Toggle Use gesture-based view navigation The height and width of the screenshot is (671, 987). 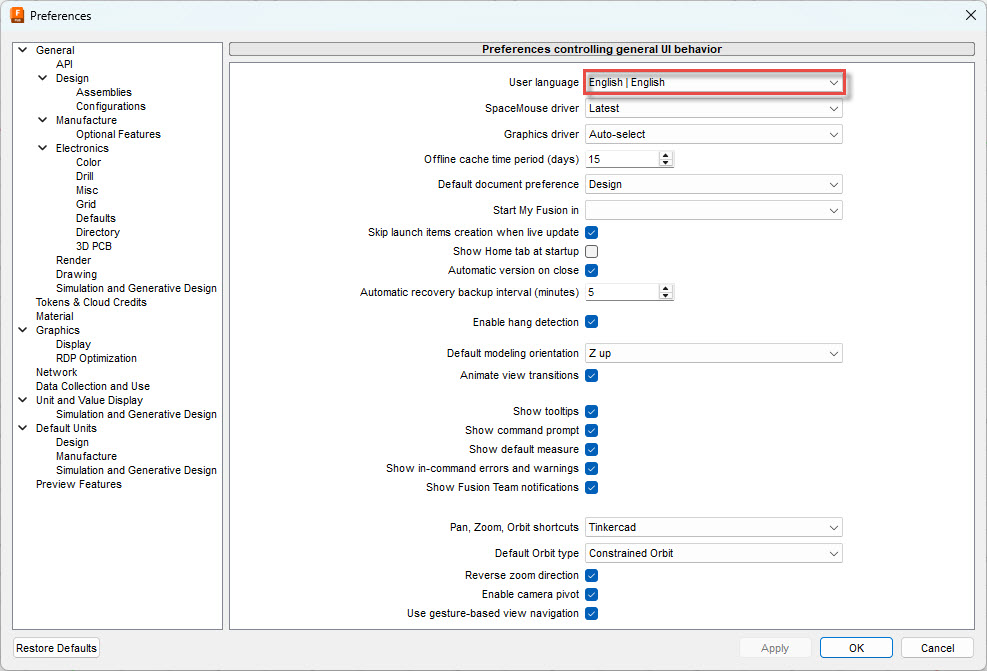591,613
